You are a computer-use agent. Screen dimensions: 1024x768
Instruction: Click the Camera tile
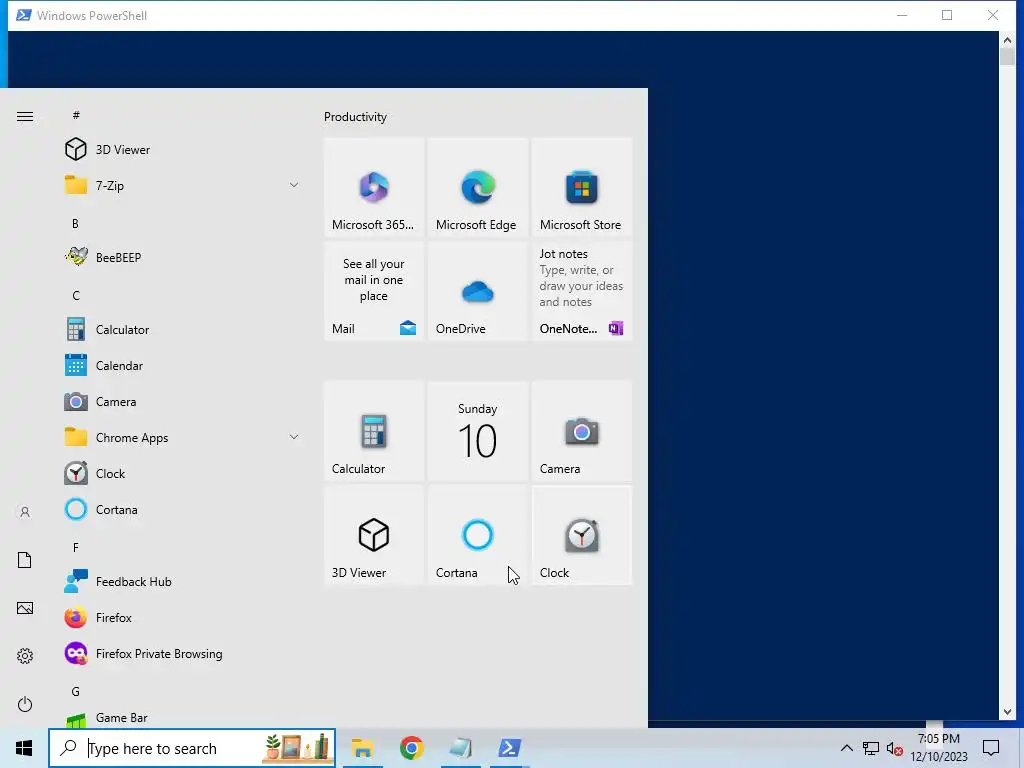click(x=582, y=431)
